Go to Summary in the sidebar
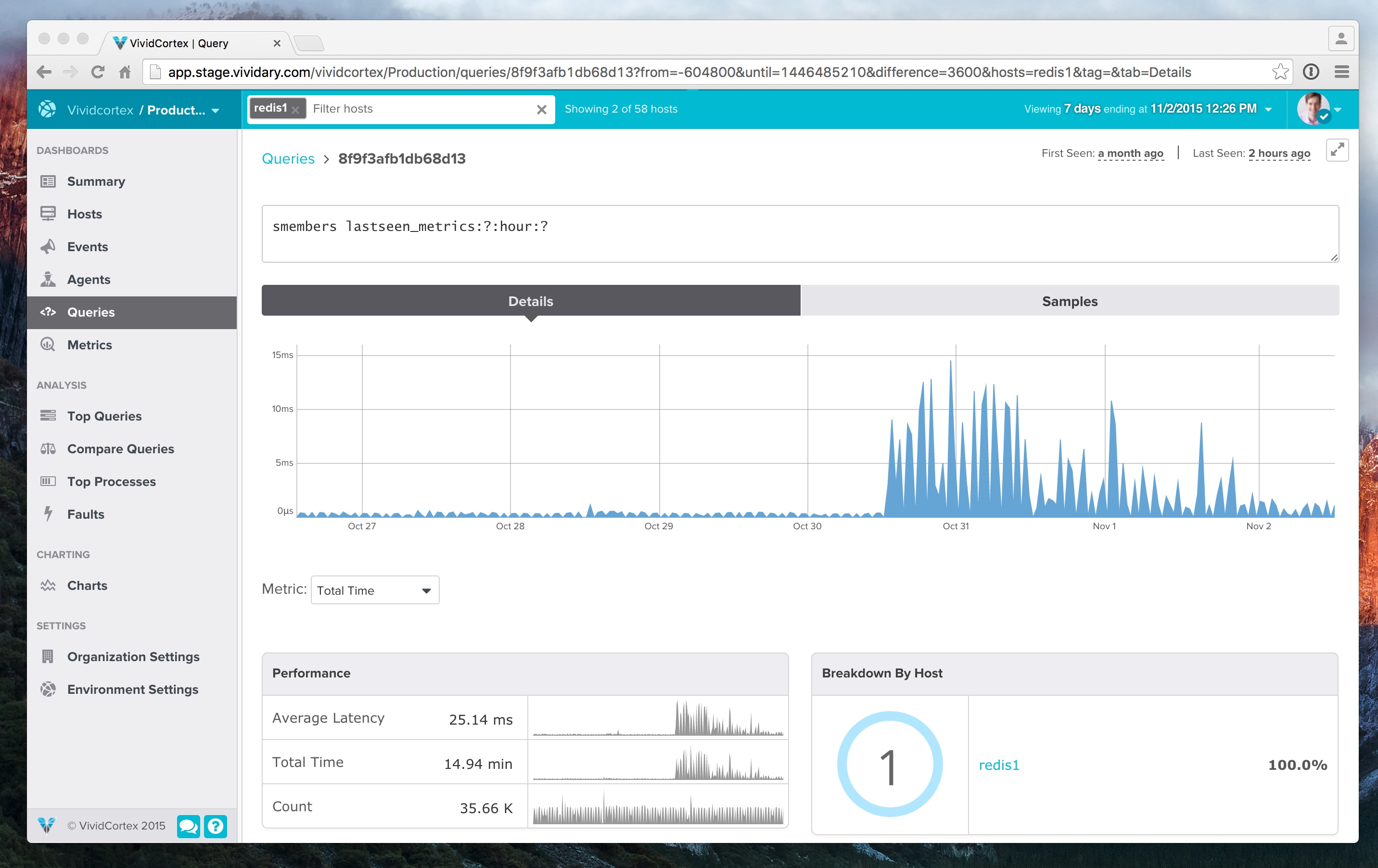This screenshot has height=868, width=1378. (96, 181)
